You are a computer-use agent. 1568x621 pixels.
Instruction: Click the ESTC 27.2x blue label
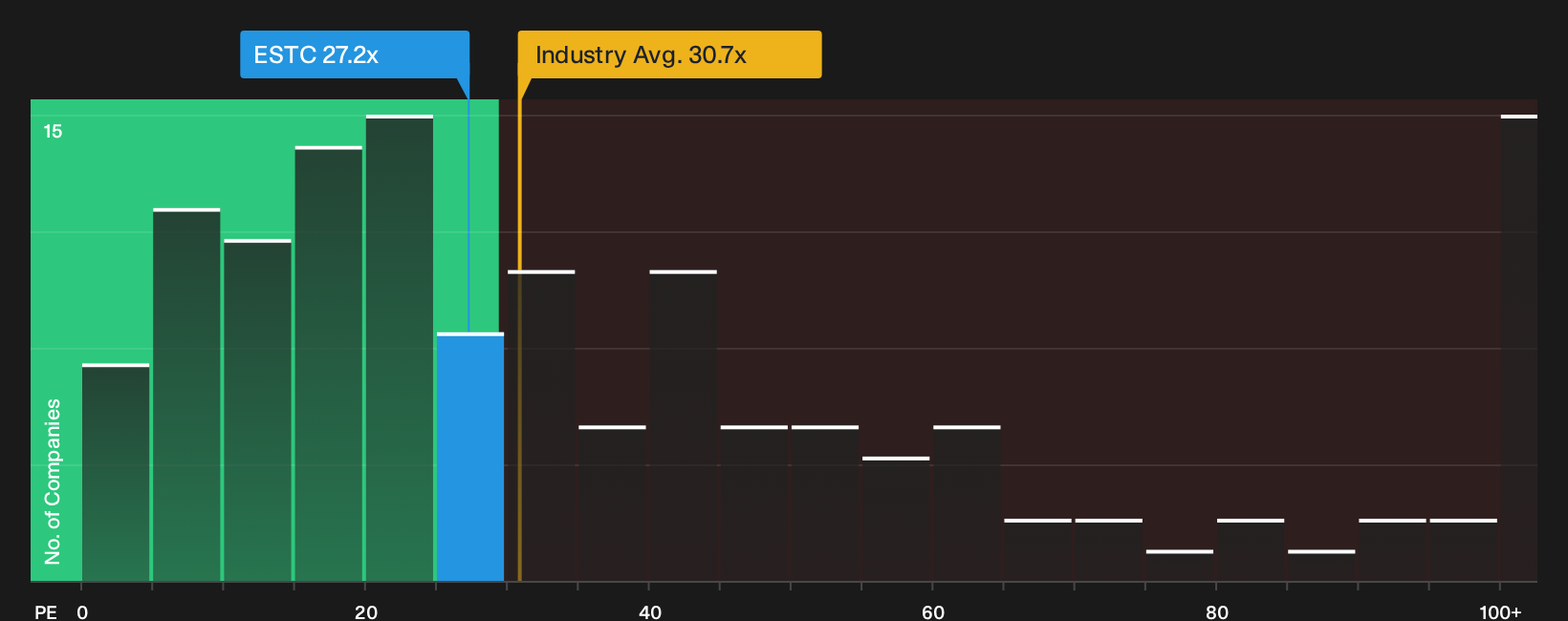(x=355, y=54)
